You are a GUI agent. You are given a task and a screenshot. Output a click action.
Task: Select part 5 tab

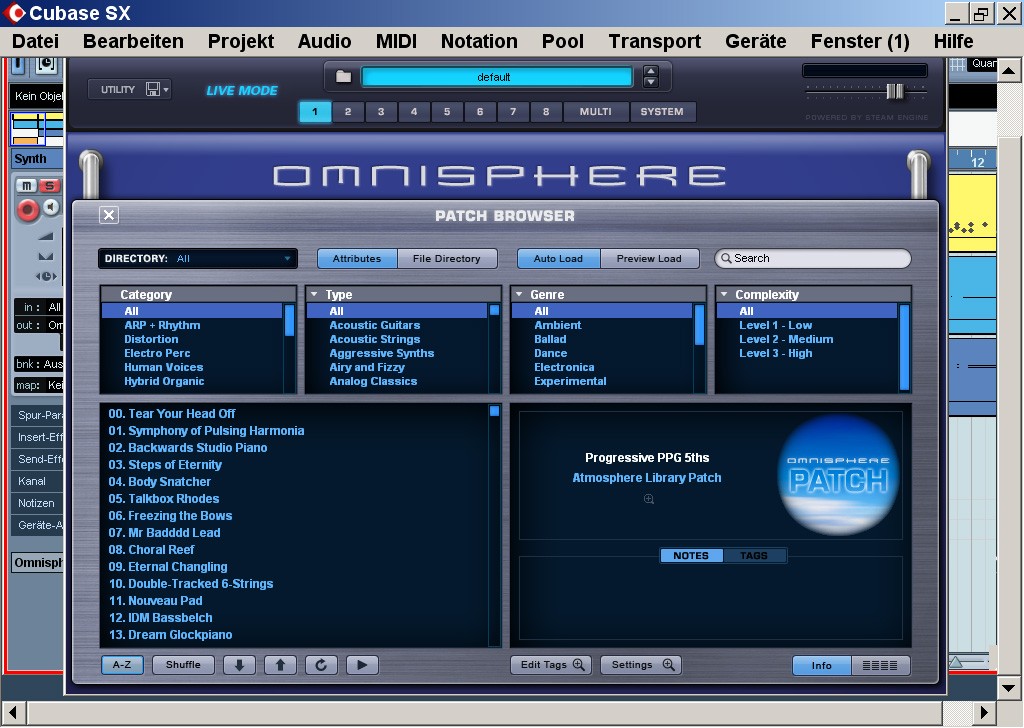(447, 112)
